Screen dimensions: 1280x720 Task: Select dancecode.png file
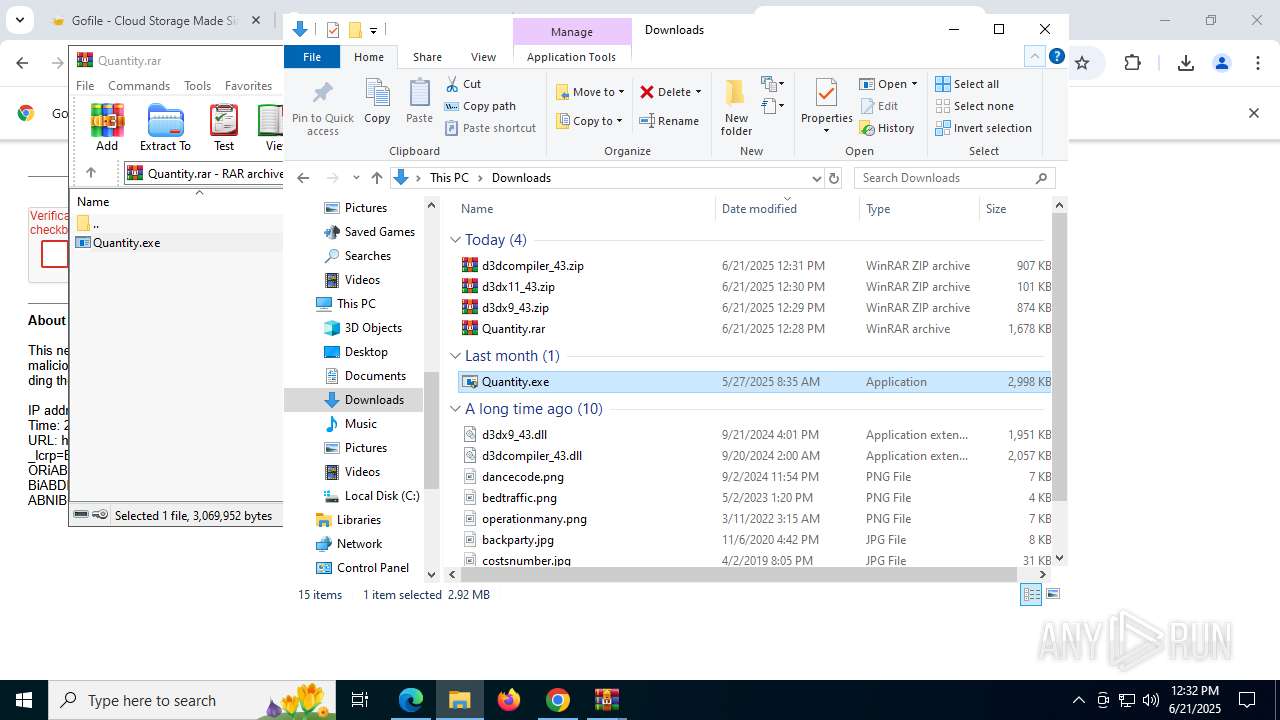click(x=522, y=477)
